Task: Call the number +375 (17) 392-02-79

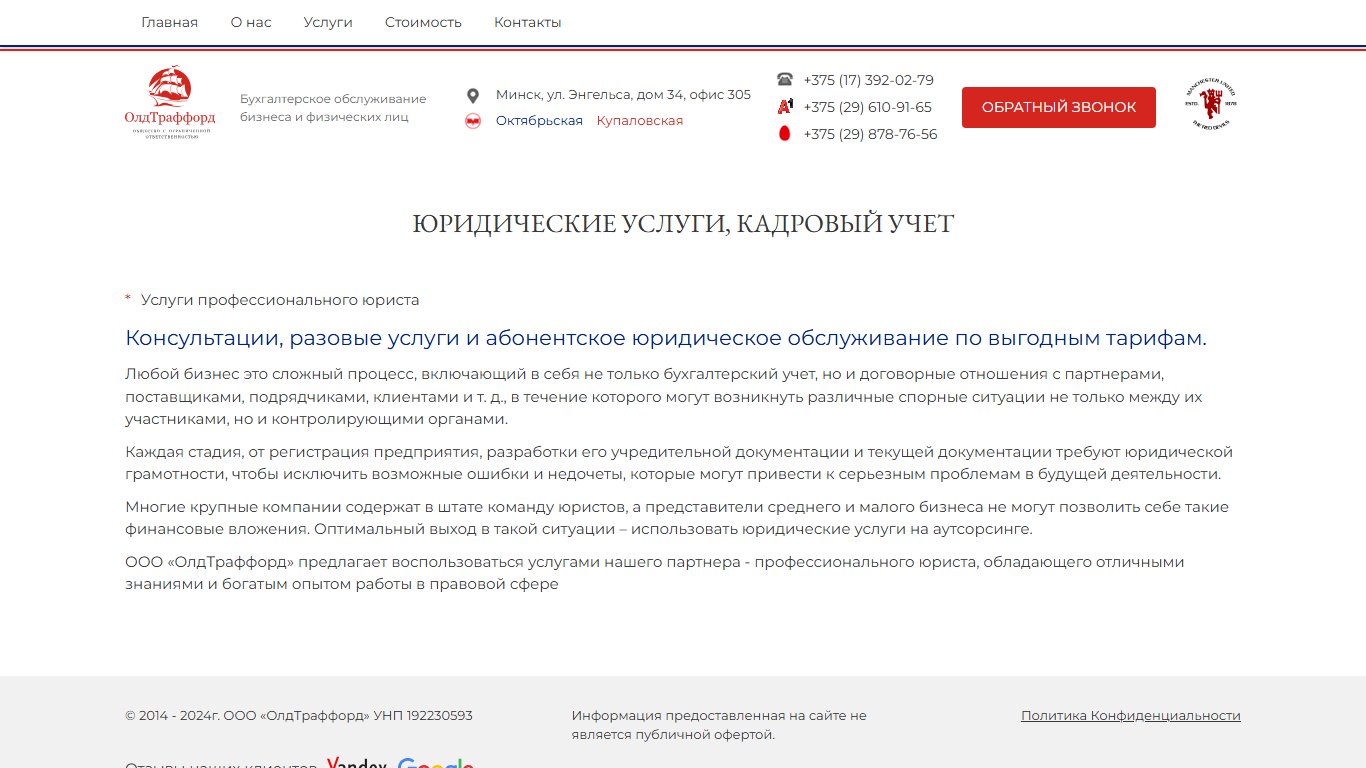Action: point(868,80)
